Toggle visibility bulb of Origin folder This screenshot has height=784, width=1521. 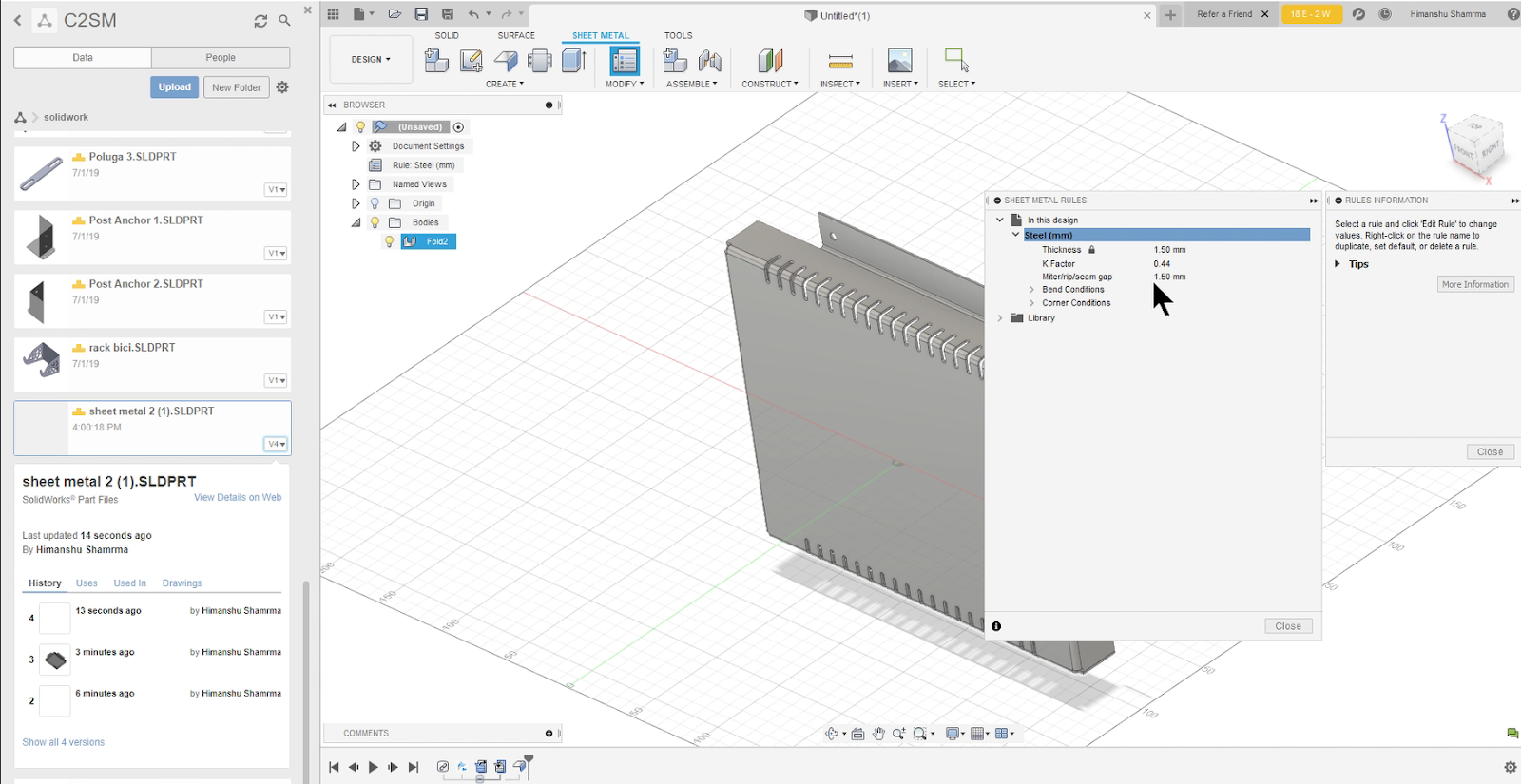pos(375,203)
